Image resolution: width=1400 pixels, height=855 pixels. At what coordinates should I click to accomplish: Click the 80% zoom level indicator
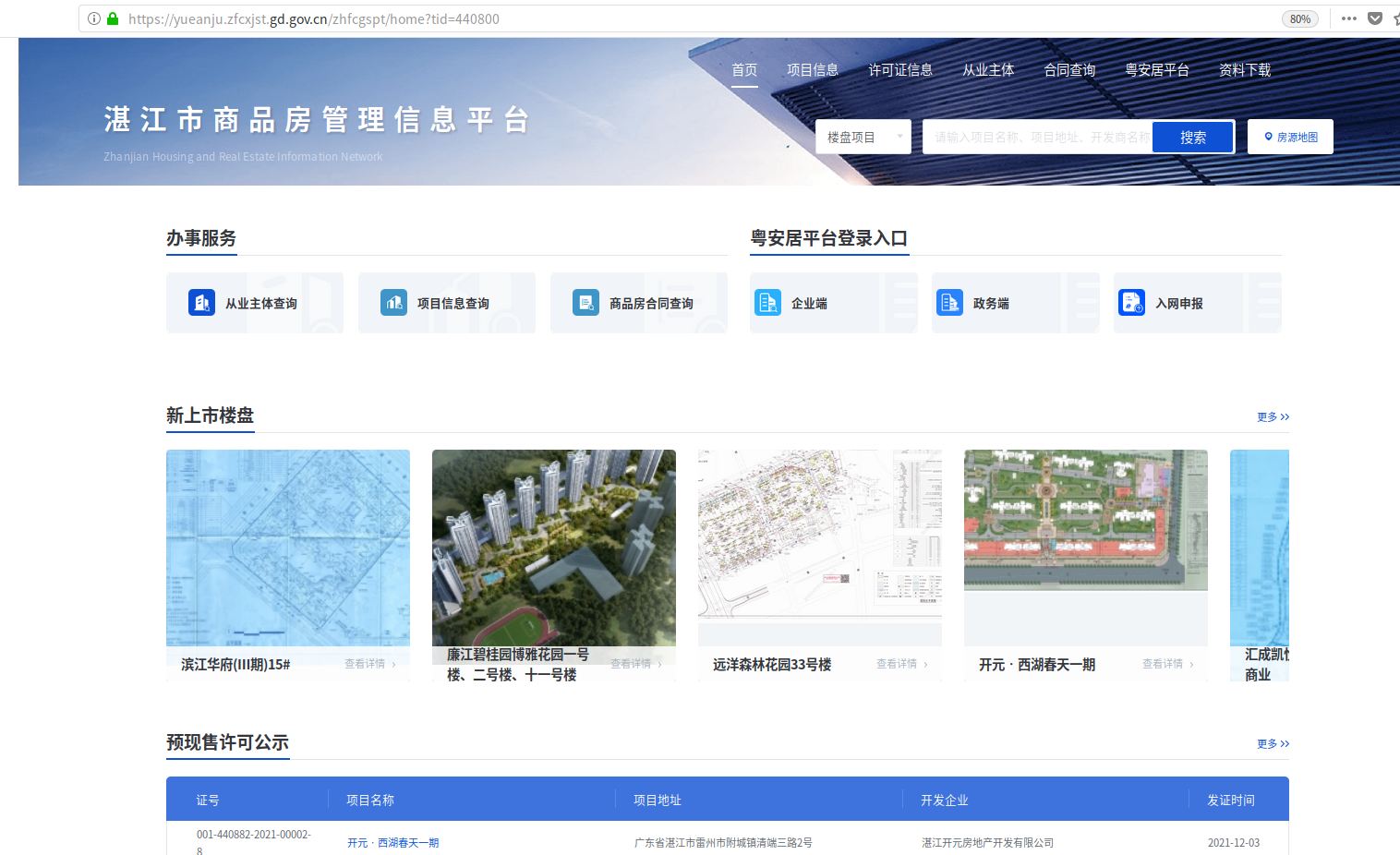[x=1299, y=18]
